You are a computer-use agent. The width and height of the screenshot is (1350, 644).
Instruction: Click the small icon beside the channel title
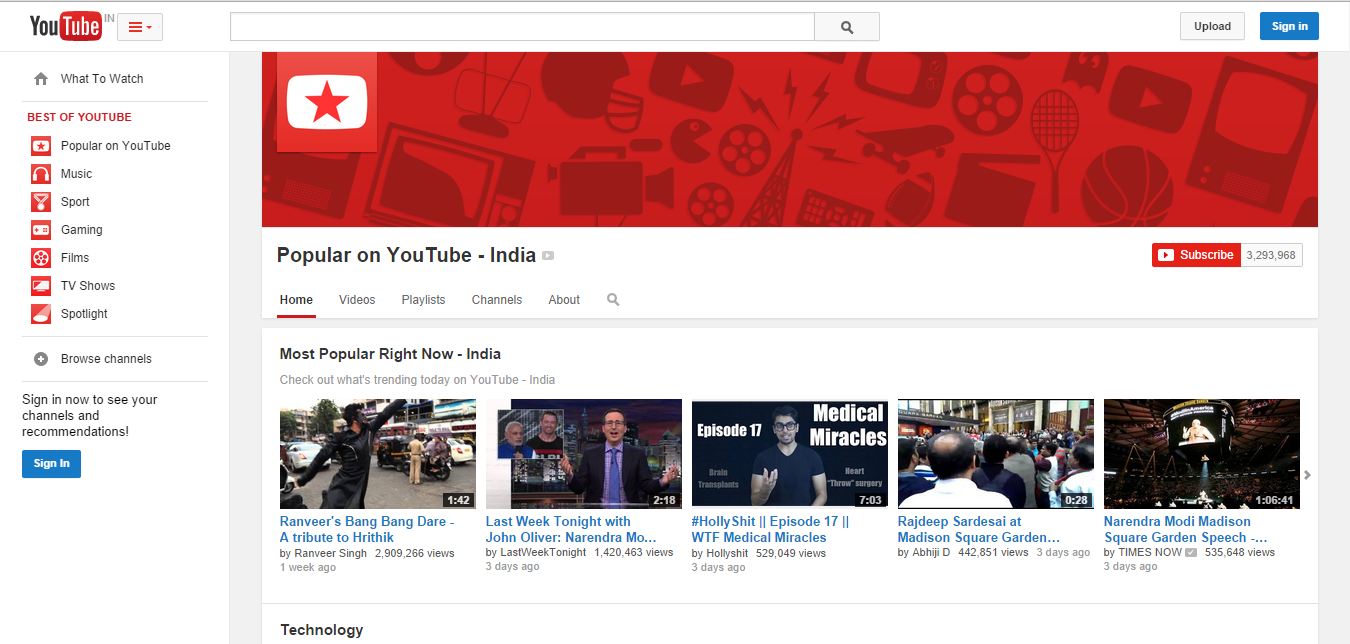tap(548, 256)
